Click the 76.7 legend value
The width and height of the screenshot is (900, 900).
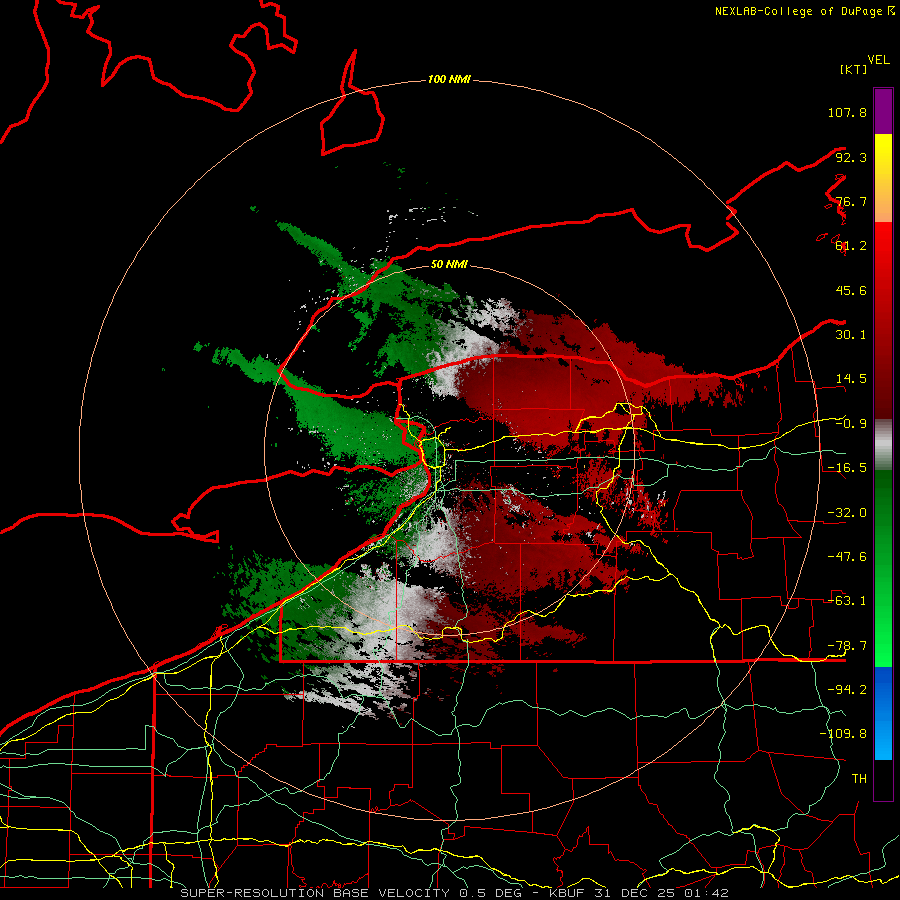[x=851, y=201]
